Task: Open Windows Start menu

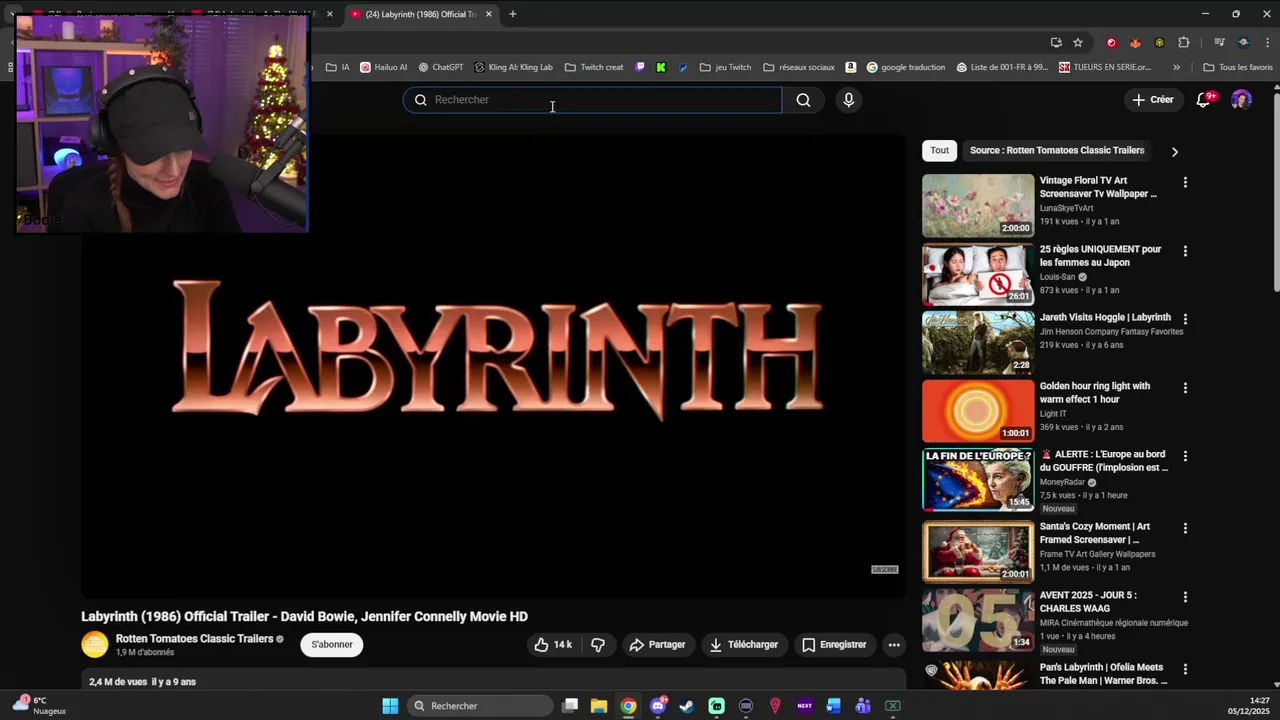Action: pyautogui.click(x=390, y=706)
